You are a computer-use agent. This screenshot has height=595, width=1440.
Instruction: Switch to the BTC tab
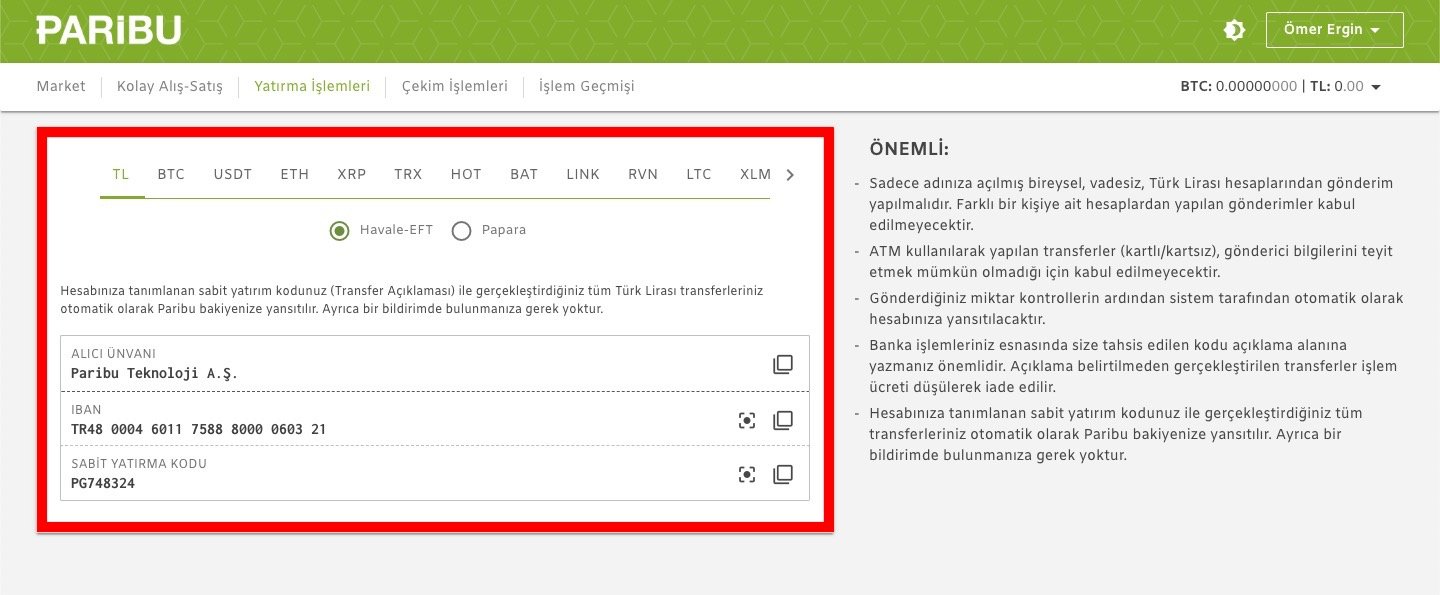[171, 174]
